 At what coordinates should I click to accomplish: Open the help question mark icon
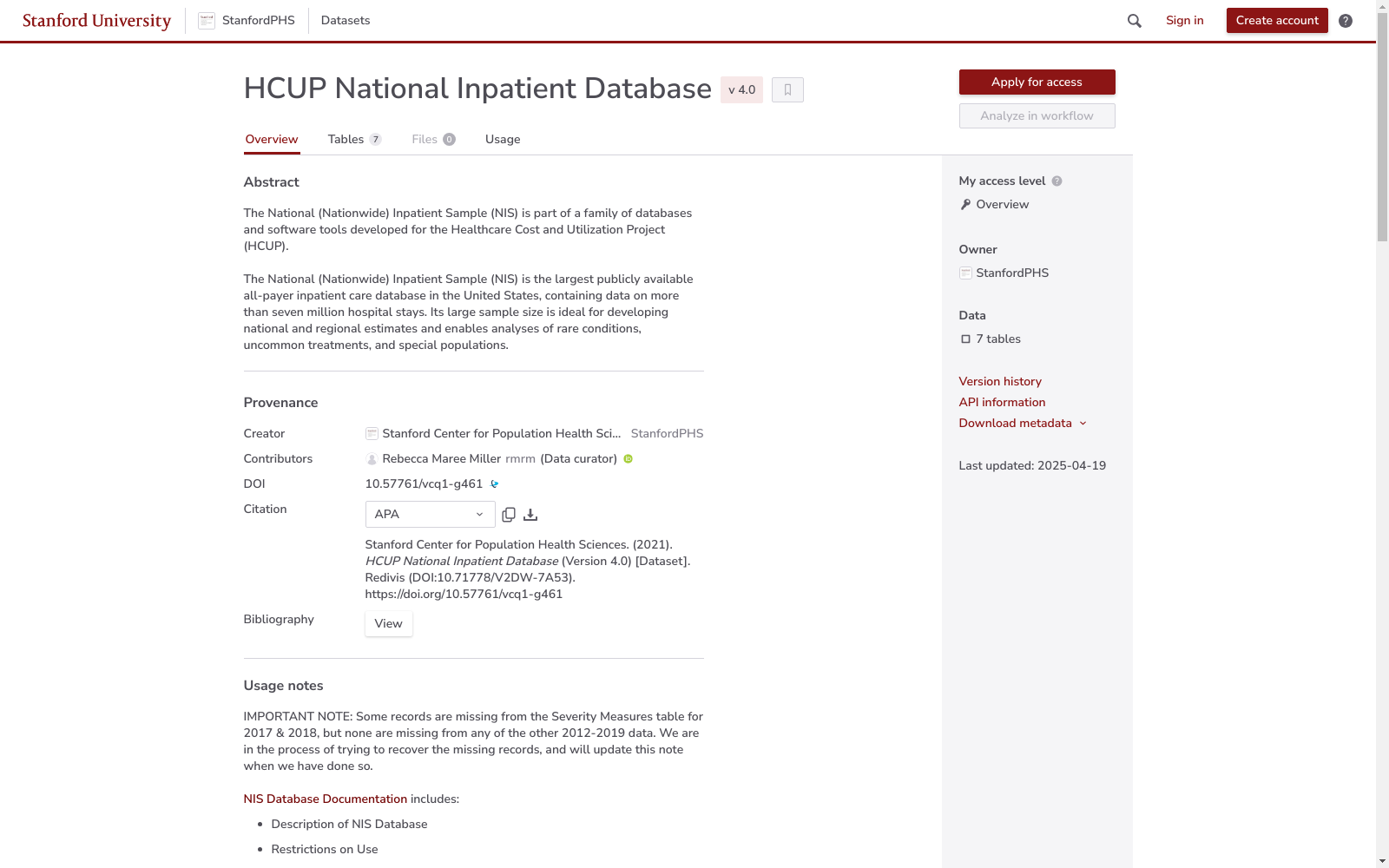(1346, 21)
